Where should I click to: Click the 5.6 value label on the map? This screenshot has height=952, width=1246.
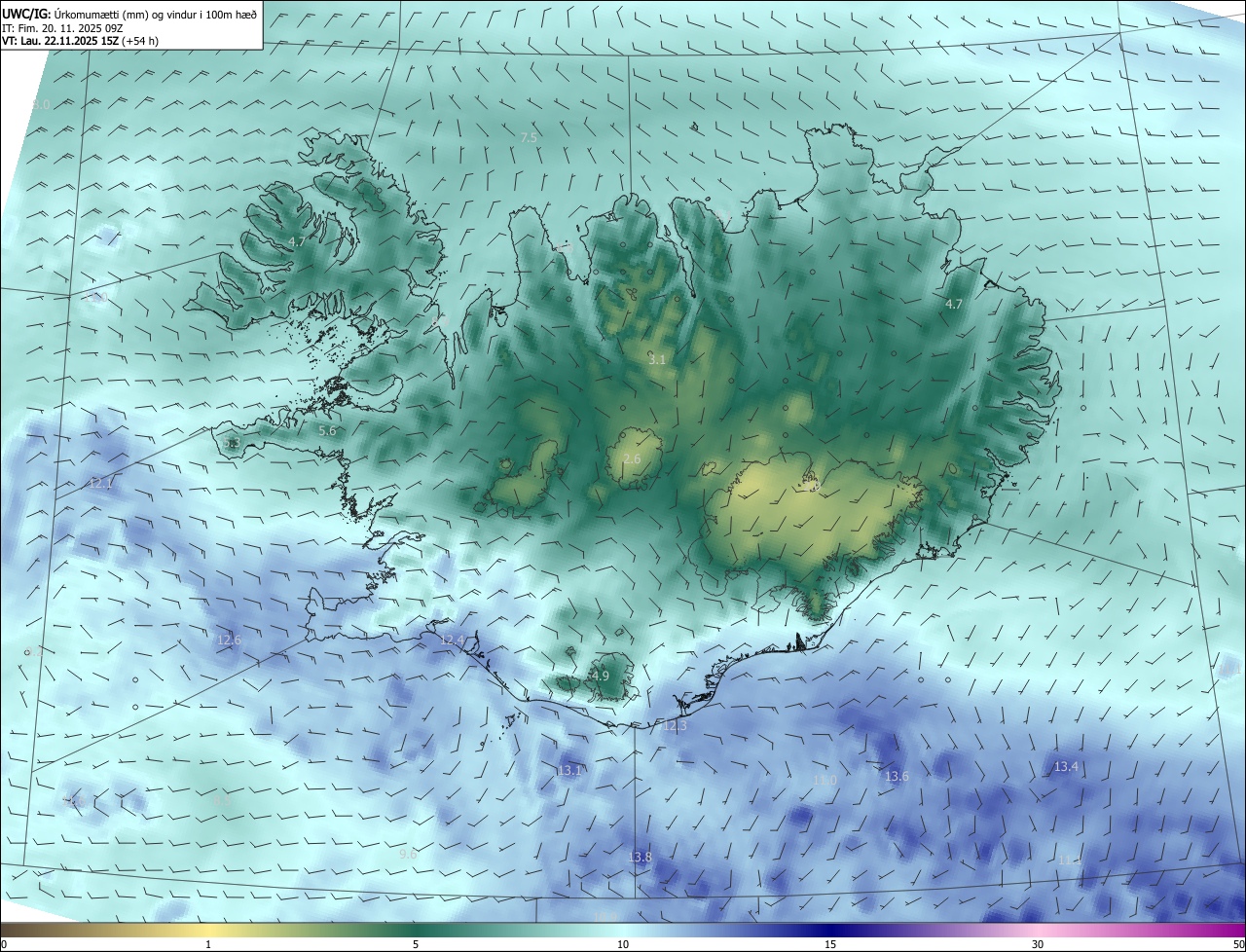pyautogui.click(x=327, y=430)
